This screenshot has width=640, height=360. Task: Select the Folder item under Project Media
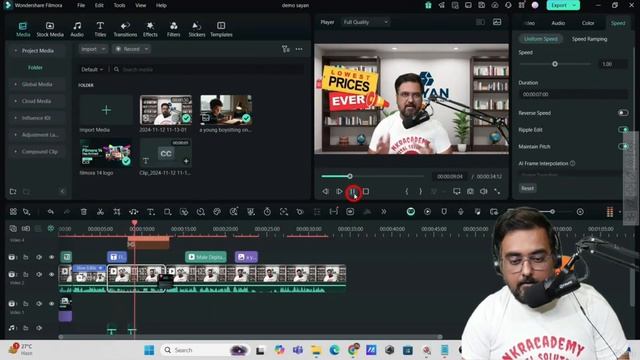click(36, 67)
